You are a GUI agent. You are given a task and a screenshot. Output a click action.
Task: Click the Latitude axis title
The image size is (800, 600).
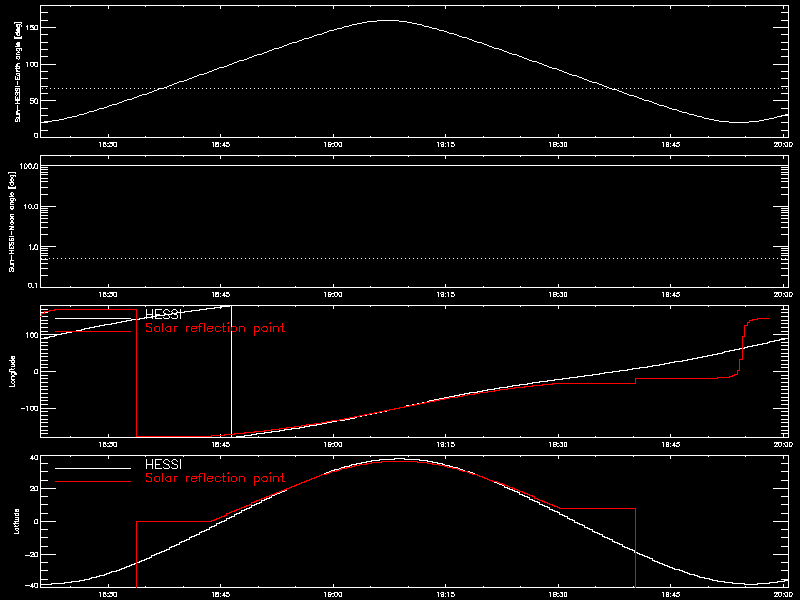click(x=16, y=521)
